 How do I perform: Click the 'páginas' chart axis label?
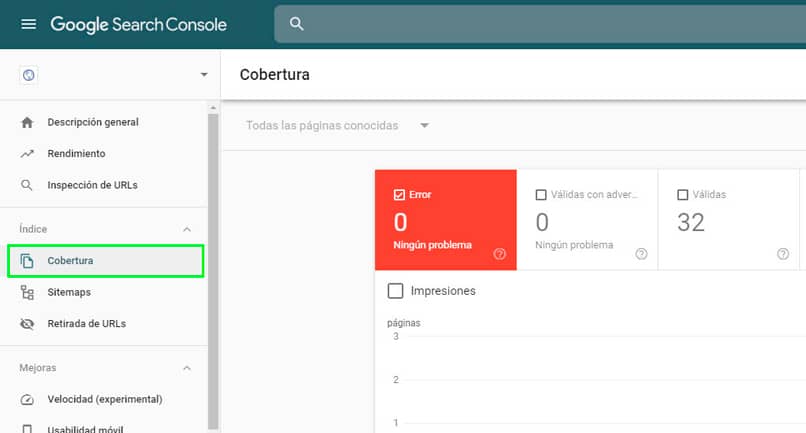tap(404, 323)
